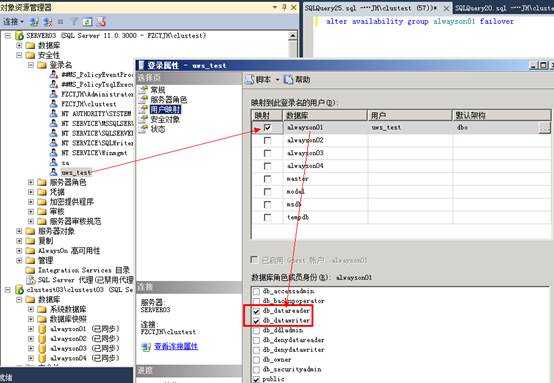This screenshot has height=383, width=554.
Task: Check the alwayson02 database mapping checkbox
Action: 267,141
